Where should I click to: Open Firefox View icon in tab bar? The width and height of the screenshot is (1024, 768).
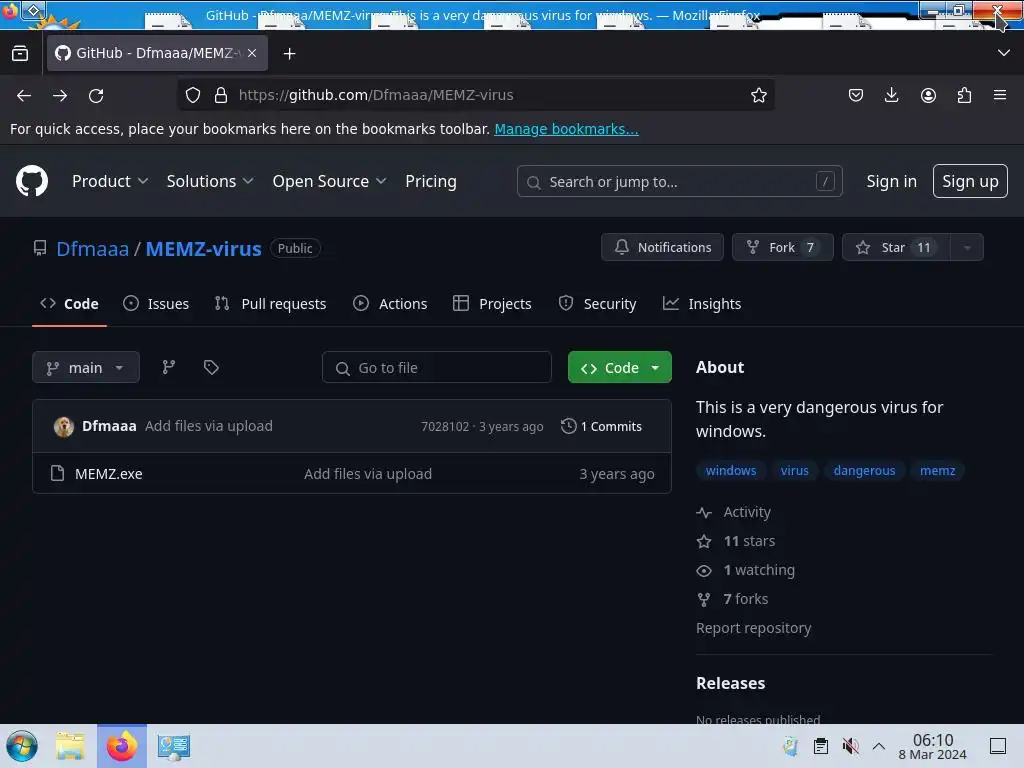(20, 53)
